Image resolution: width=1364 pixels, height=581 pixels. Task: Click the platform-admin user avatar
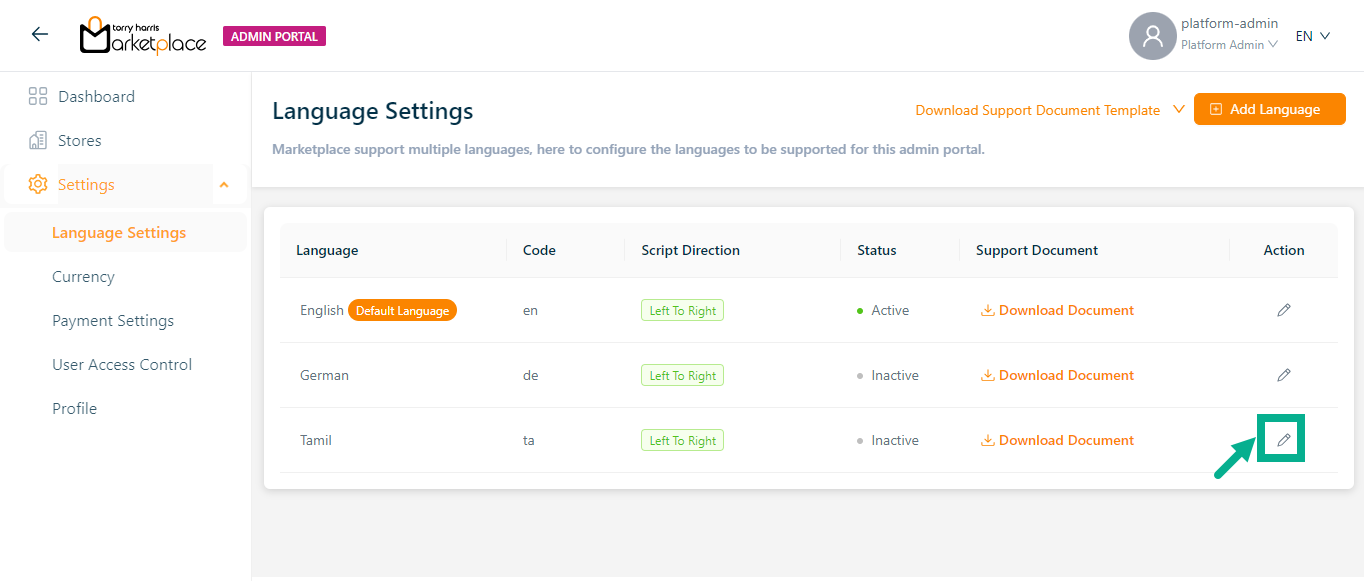coord(1152,36)
